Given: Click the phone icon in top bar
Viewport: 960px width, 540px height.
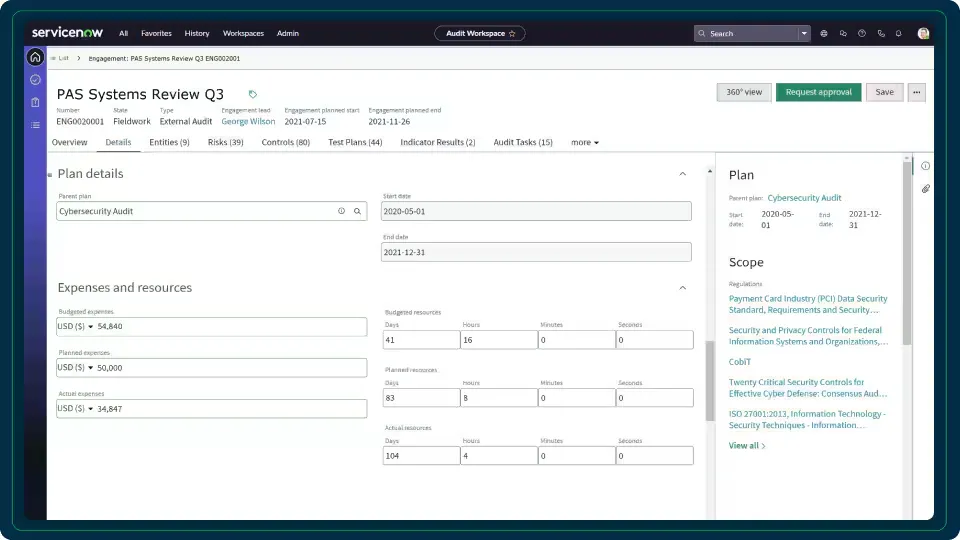Looking at the screenshot, I should click(x=881, y=34).
